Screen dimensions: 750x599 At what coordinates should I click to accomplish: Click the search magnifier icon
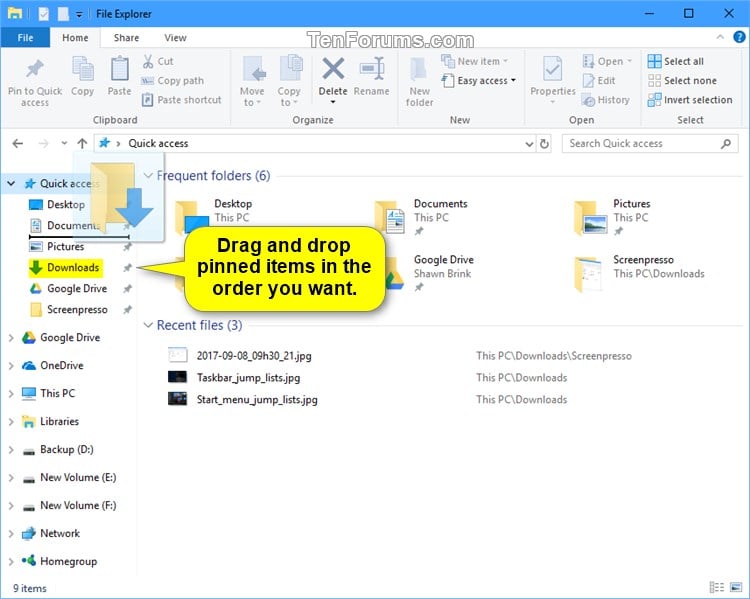pos(726,144)
